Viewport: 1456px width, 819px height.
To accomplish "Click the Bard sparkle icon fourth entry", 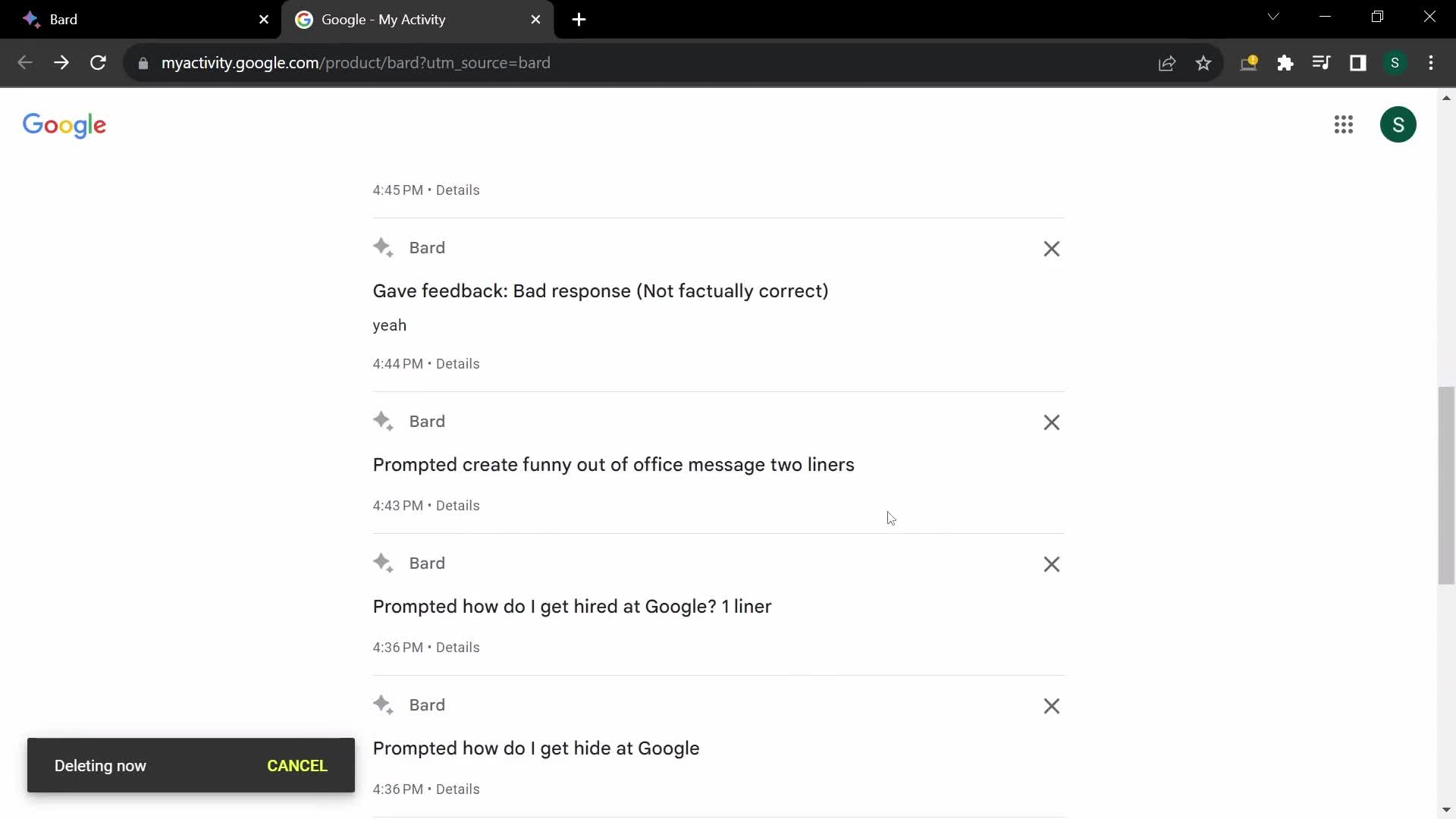I will pos(383,705).
